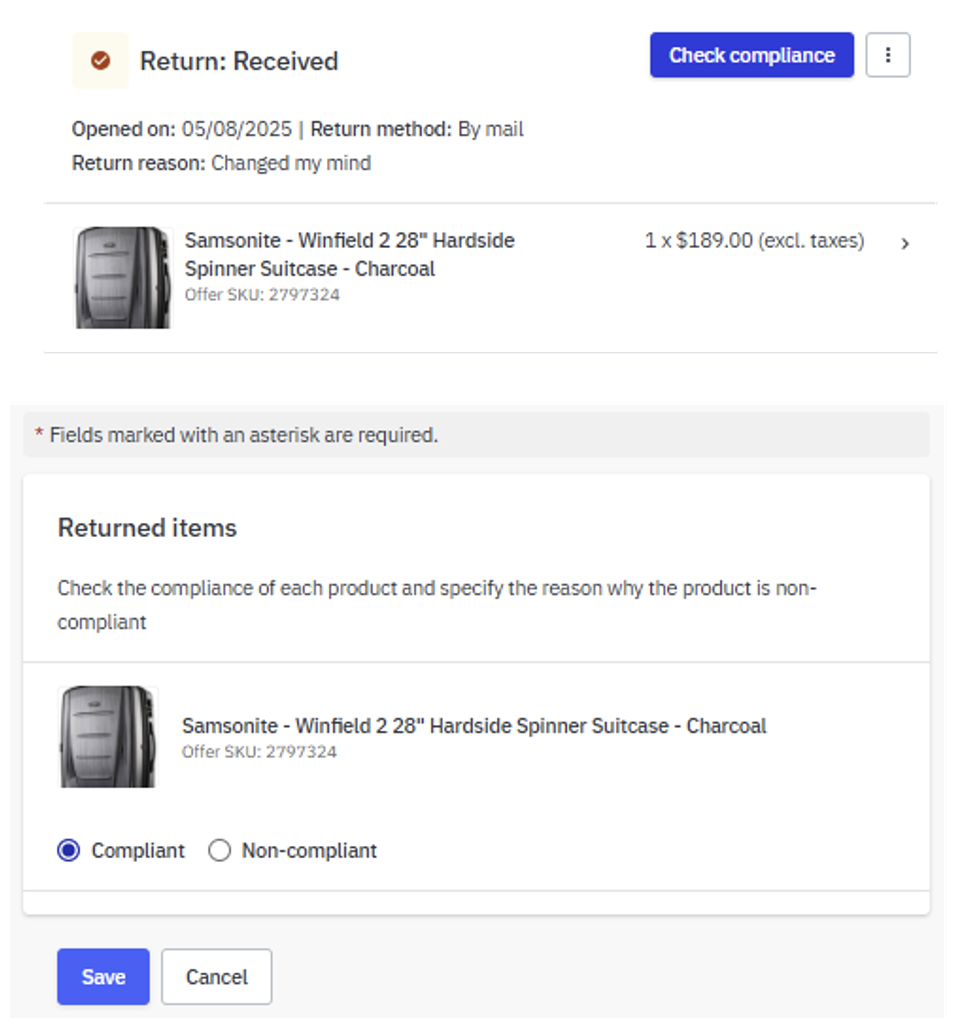Open the suitcase thumbnail under Returned items
Viewport: 954px width, 1030px height.
tap(108, 737)
